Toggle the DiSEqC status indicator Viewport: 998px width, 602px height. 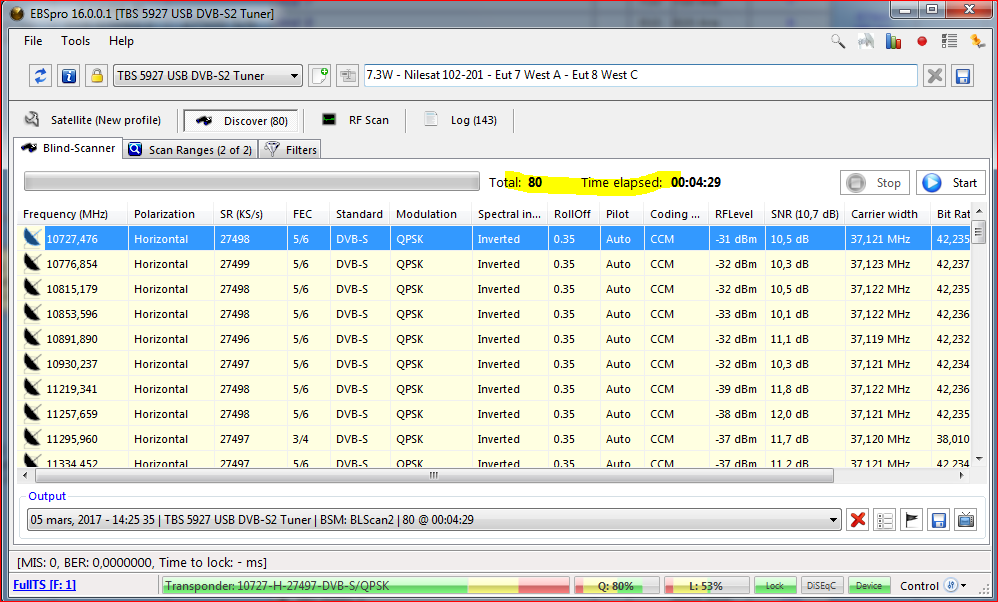(823, 586)
